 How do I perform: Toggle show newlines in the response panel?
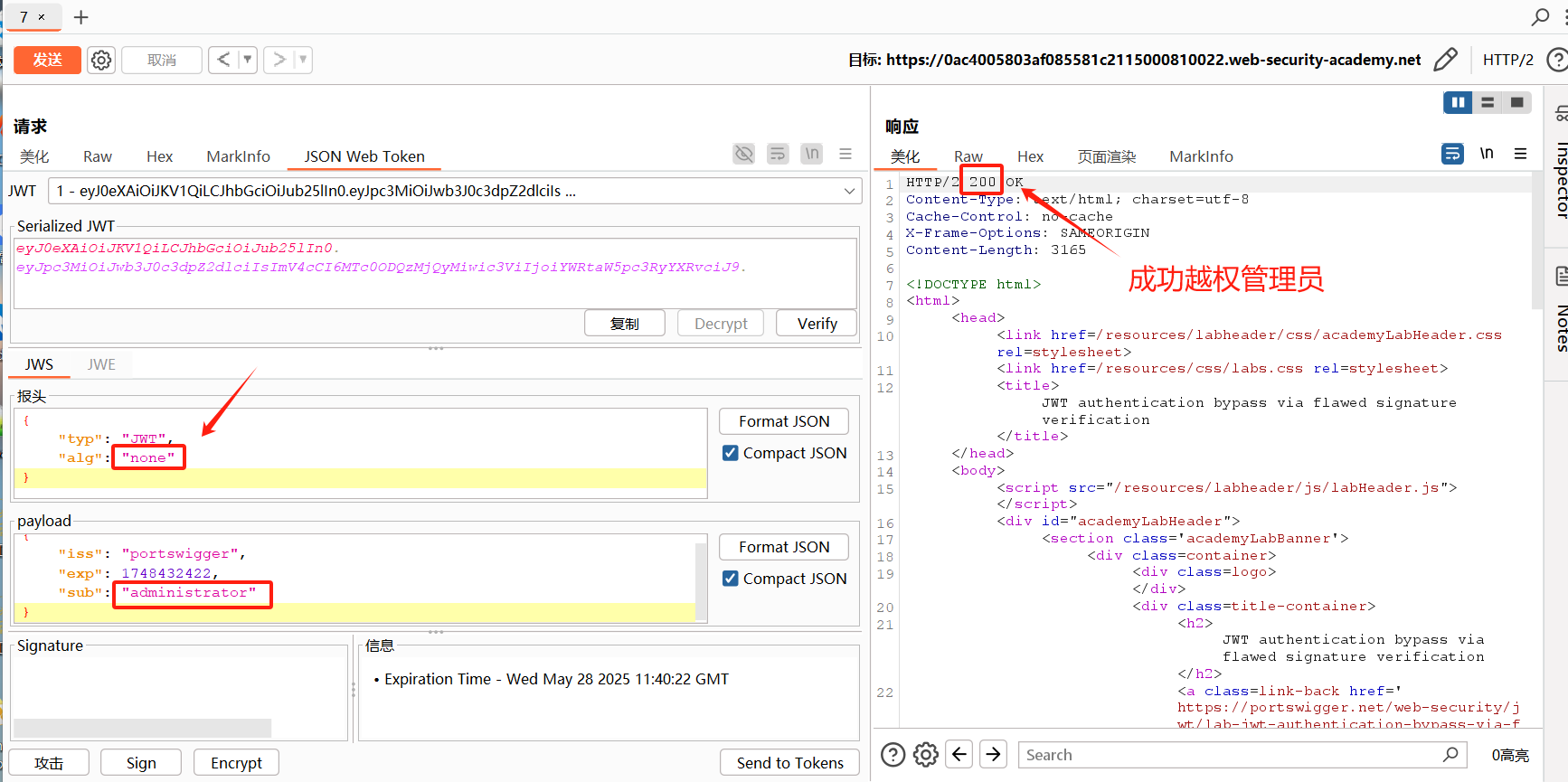[1487, 154]
